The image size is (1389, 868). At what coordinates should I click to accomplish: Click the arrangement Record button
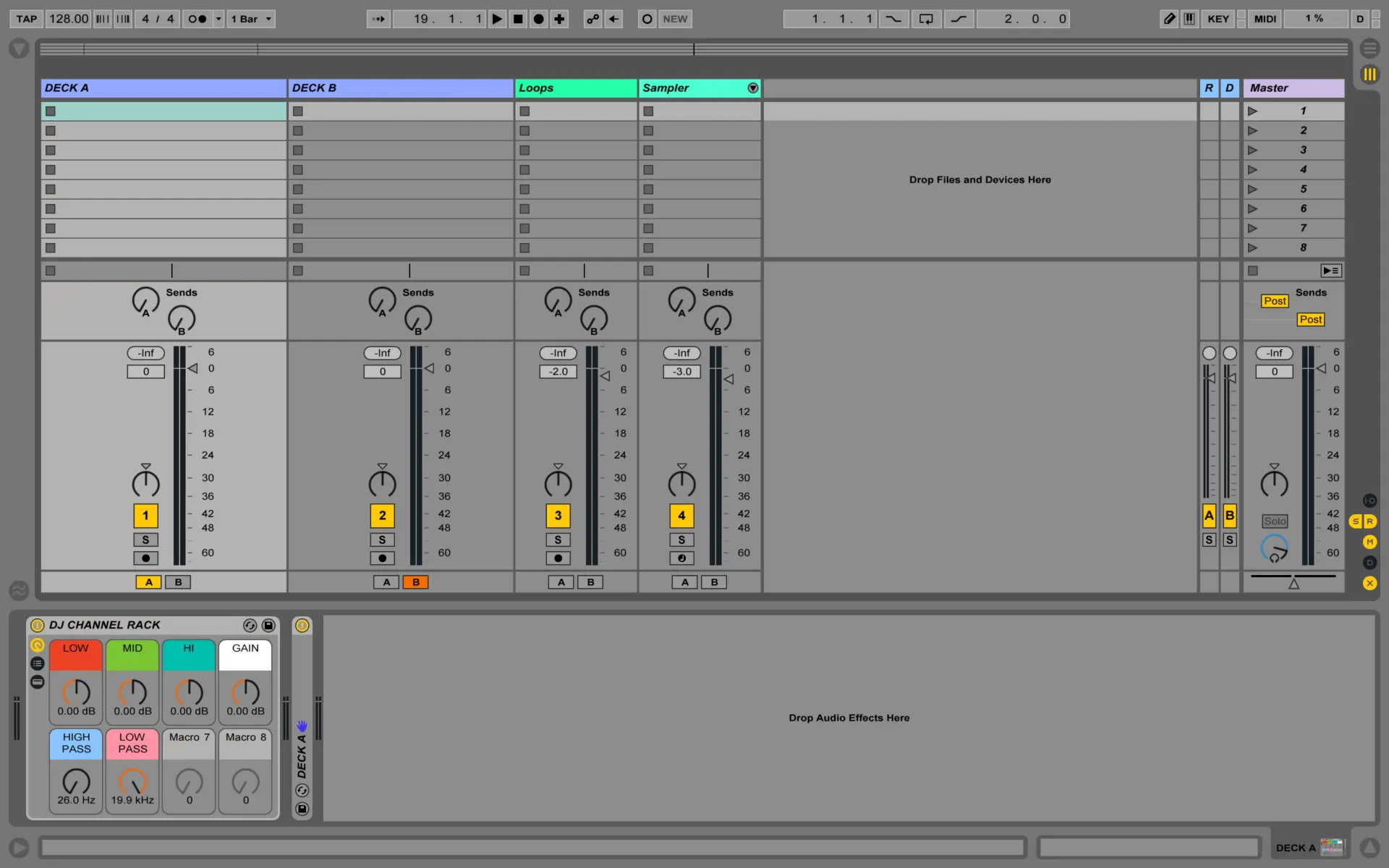[x=539, y=19]
